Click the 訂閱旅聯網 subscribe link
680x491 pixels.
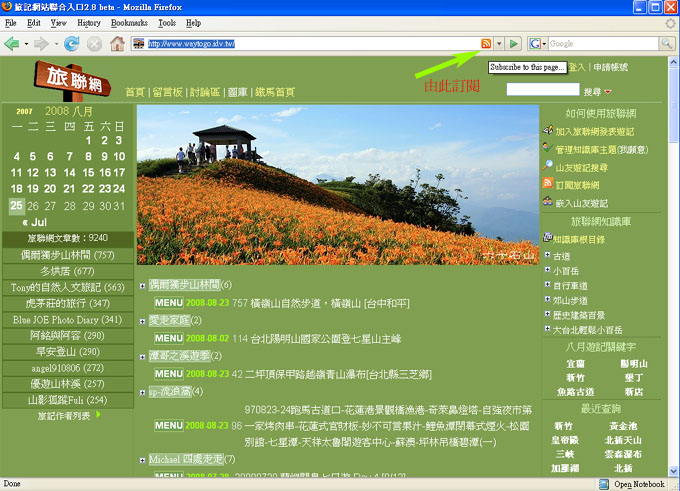[582, 184]
